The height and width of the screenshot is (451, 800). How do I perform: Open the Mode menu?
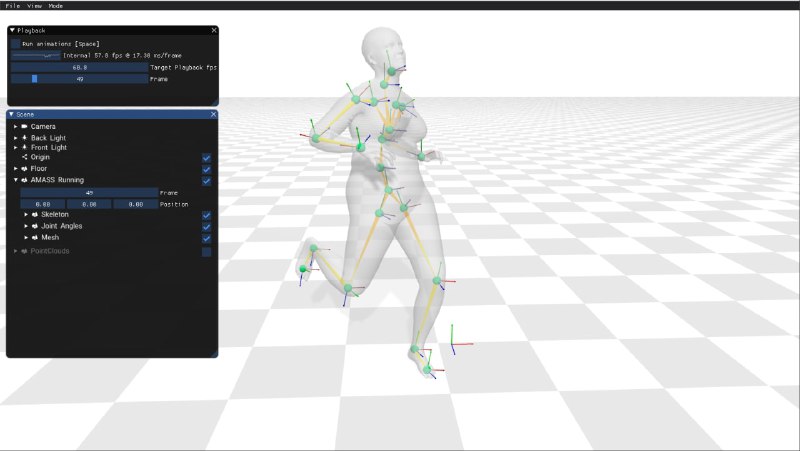(56, 6)
